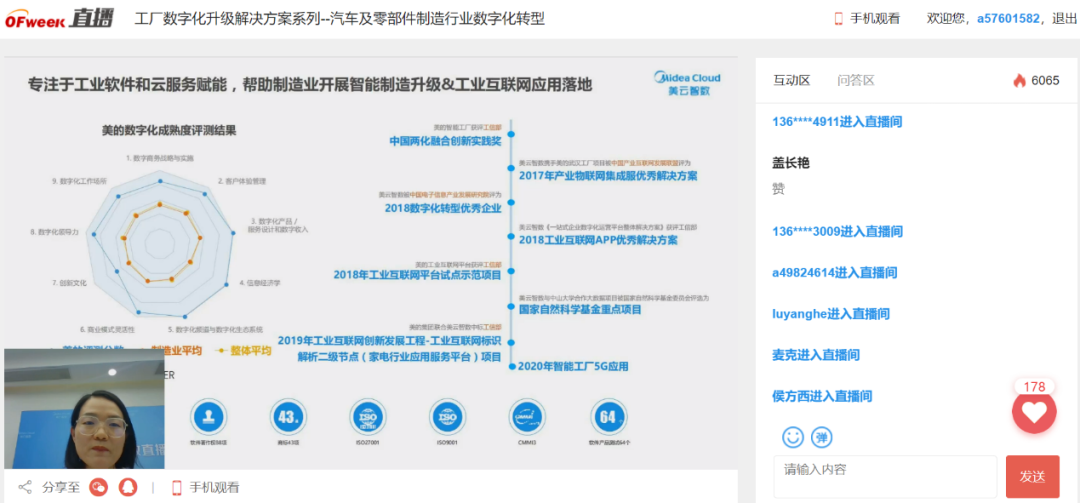Switch to the 问答区 tab
This screenshot has width=1080, height=503.
pos(855,81)
